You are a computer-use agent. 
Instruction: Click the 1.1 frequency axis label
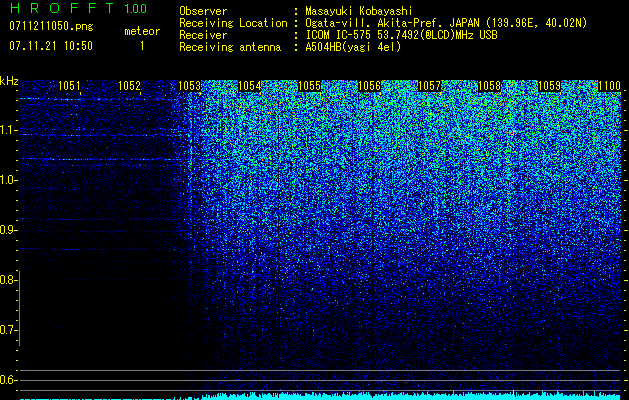(8, 130)
